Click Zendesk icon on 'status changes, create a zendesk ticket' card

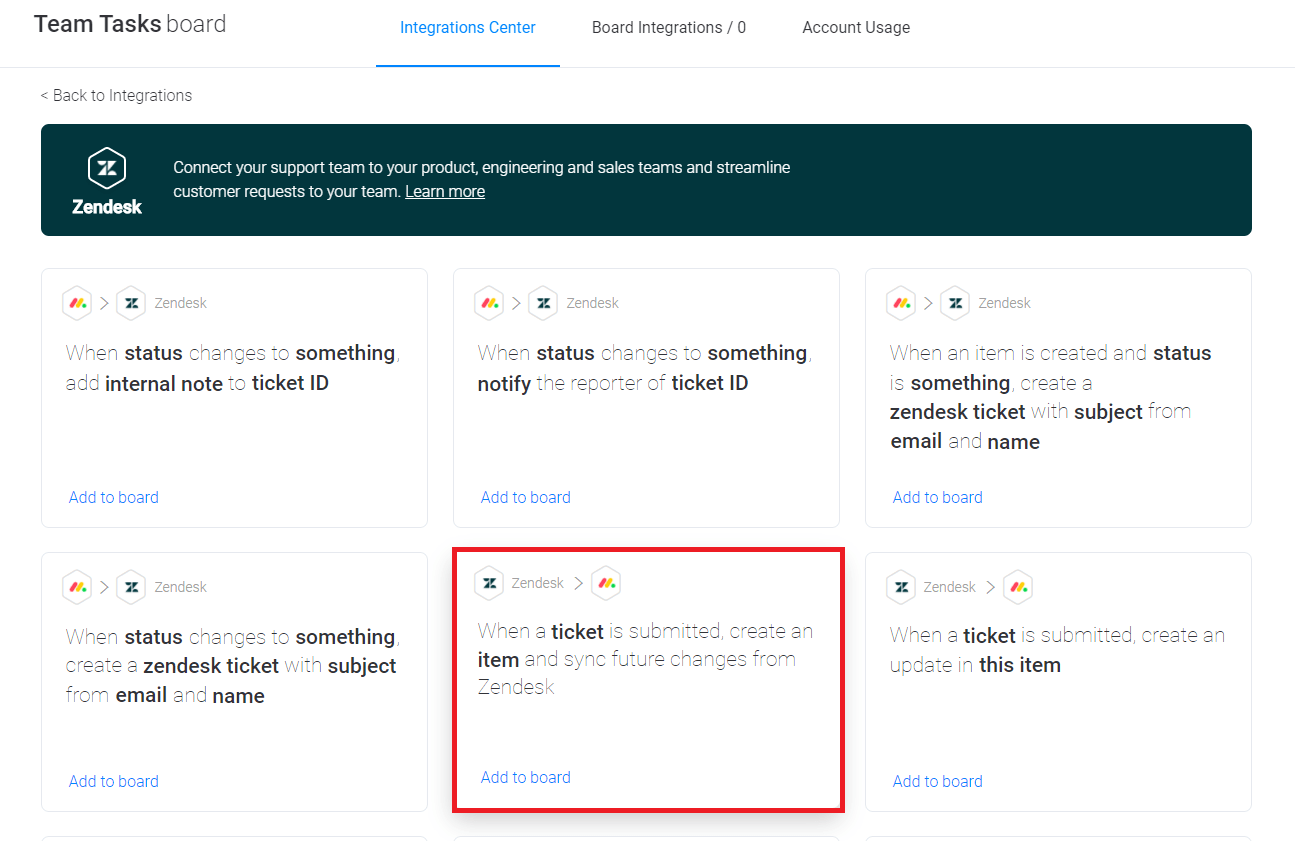click(131, 587)
